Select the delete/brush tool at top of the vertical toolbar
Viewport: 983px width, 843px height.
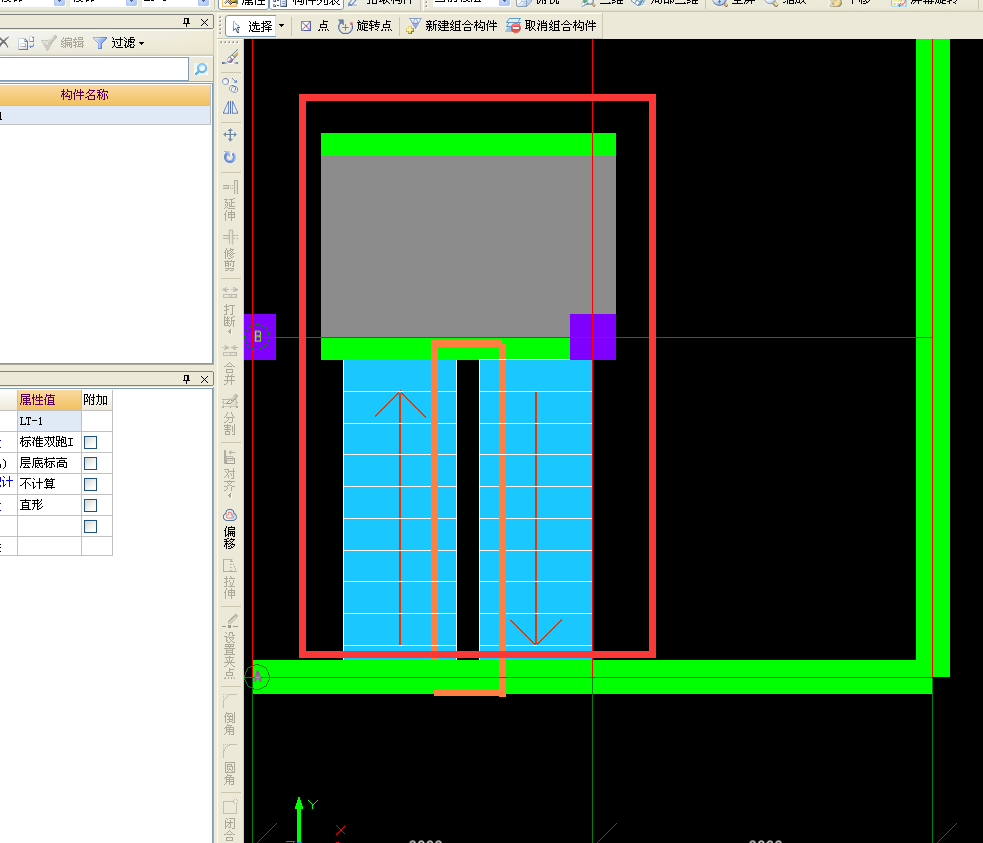pyautogui.click(x=230, y=57)
